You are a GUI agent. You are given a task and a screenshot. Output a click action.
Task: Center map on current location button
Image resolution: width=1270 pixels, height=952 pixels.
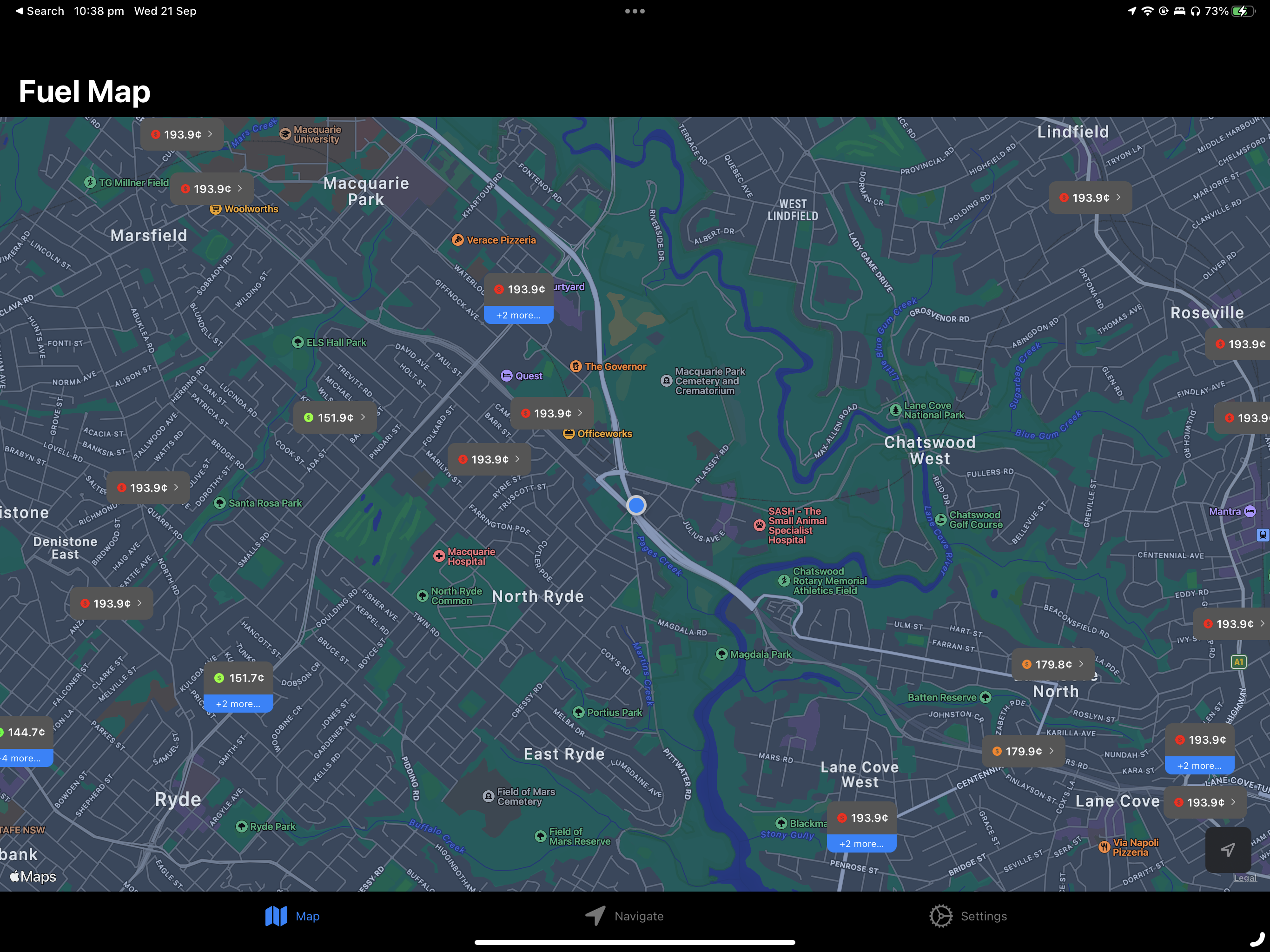tap(1228, 850)
